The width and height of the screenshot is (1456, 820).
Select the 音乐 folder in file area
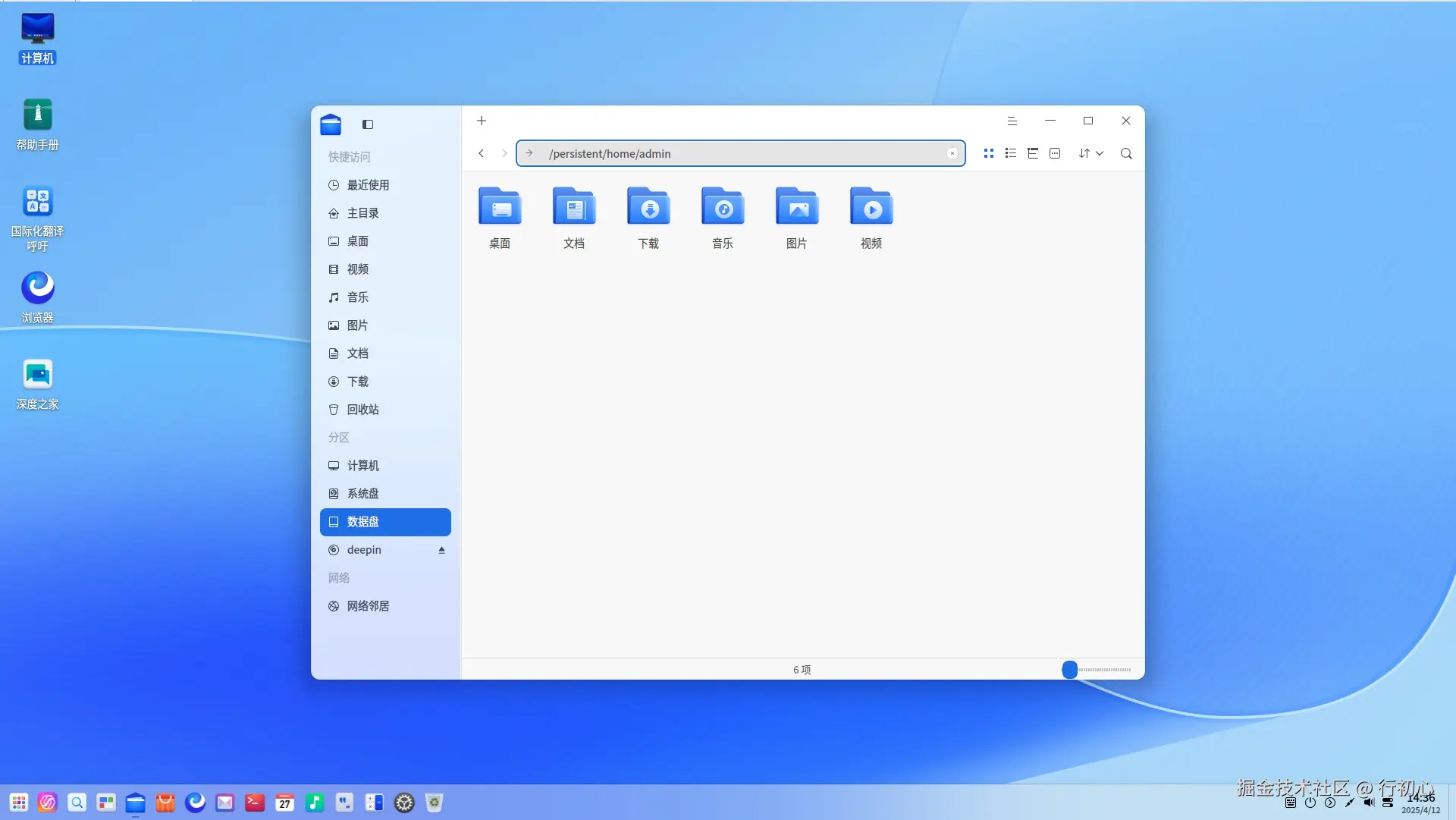click(x=723, y=218)
